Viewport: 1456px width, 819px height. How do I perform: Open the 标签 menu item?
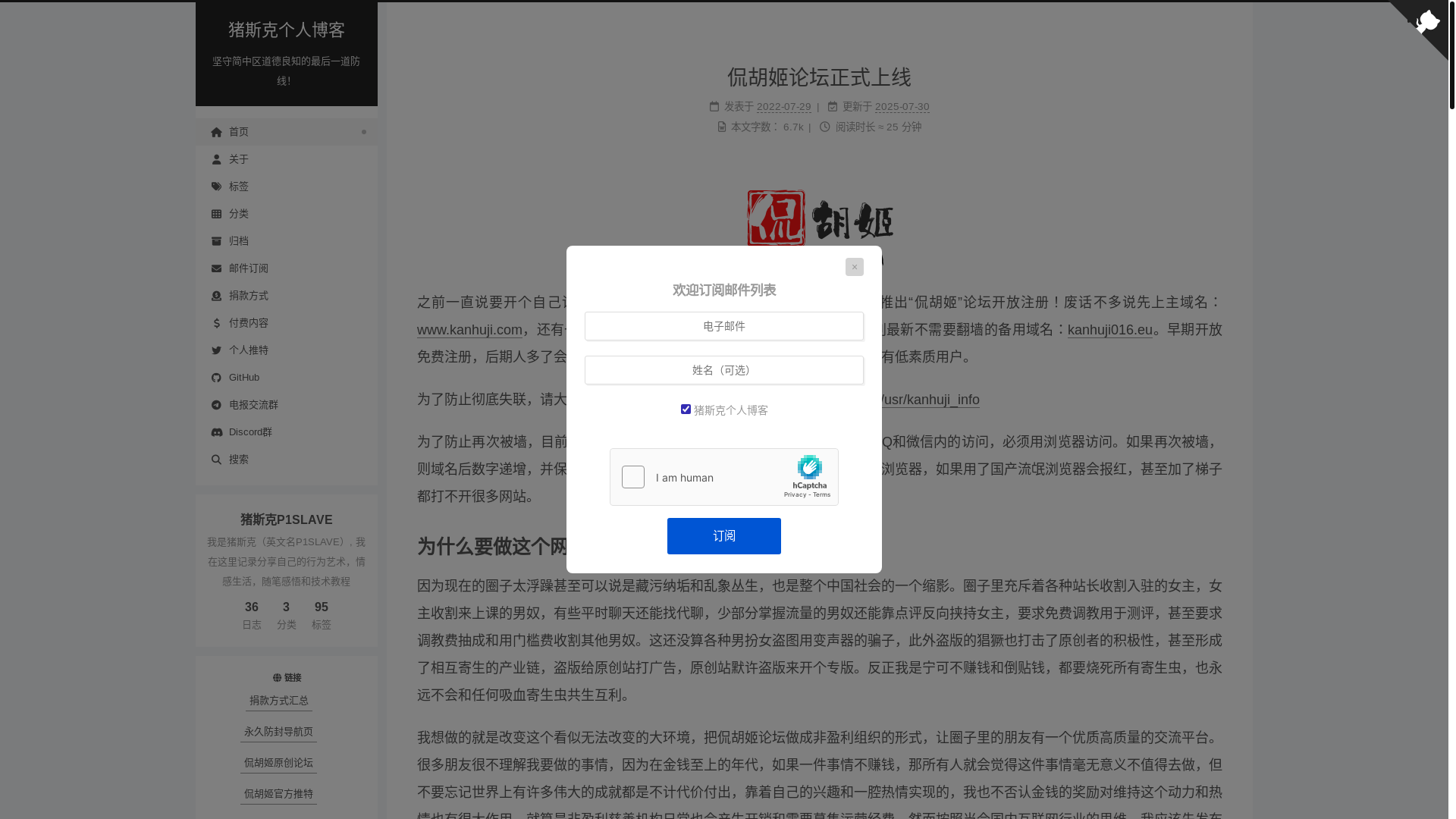point(287,187)
